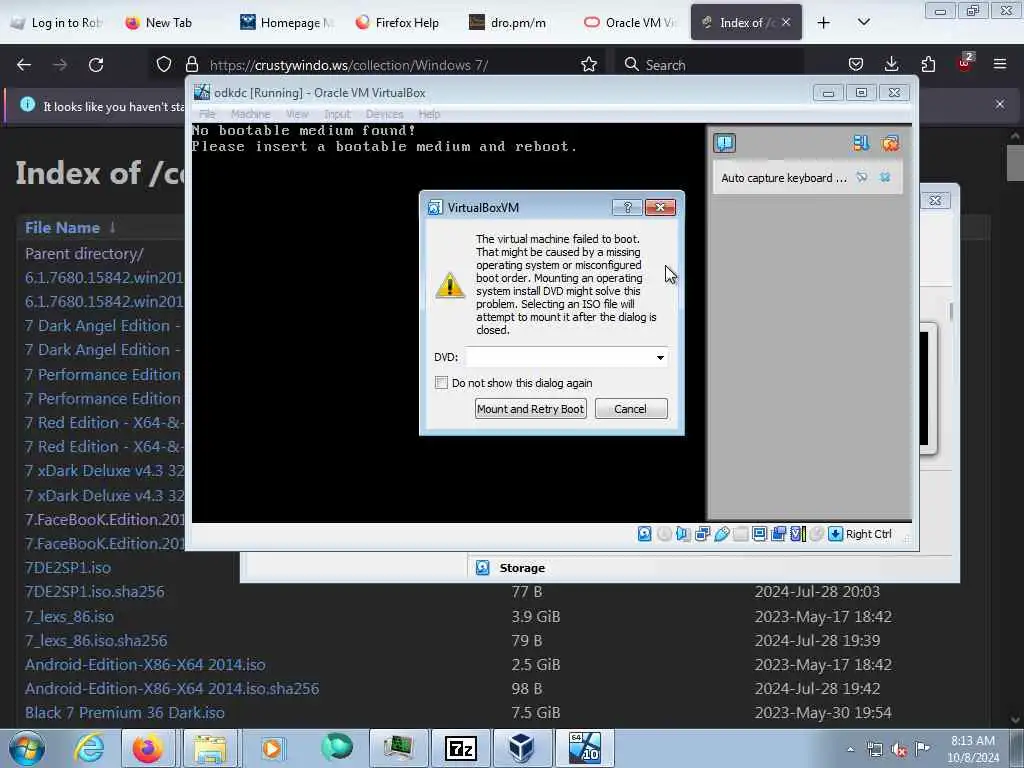Open VirtualBox Manager cube icon in taskbar
Viewport: 1024px width, 768px height.
pos(521,748)
